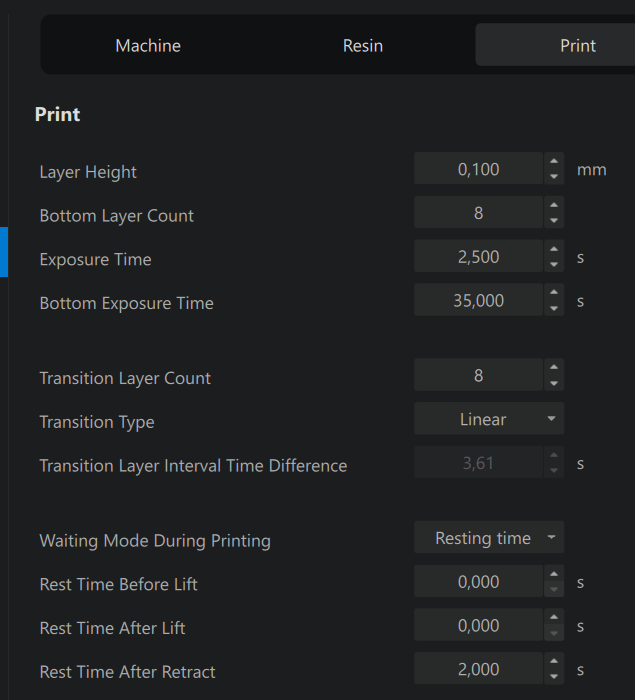Click the Bottom Exposure Time field

click(x=478, y=300)
